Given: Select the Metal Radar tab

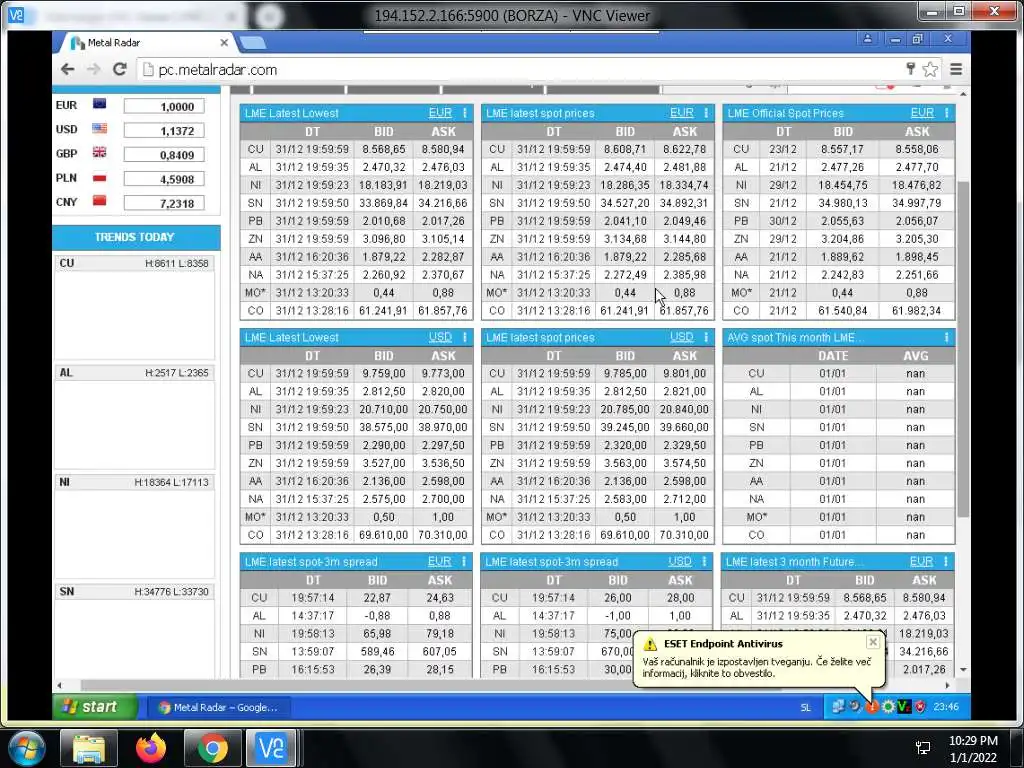Looking at the screenshot, I should click(x=146, y=42).
